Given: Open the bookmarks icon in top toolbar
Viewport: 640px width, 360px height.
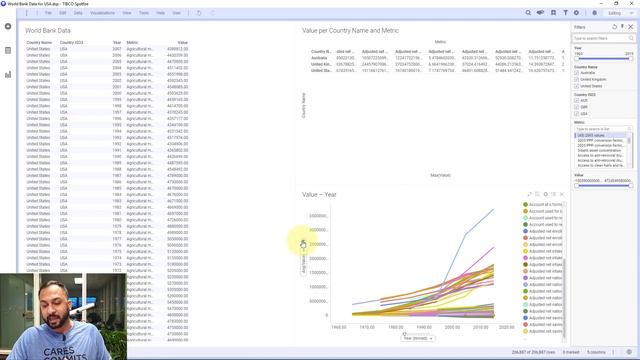Looking at the screenshot, I should (553, 13).
